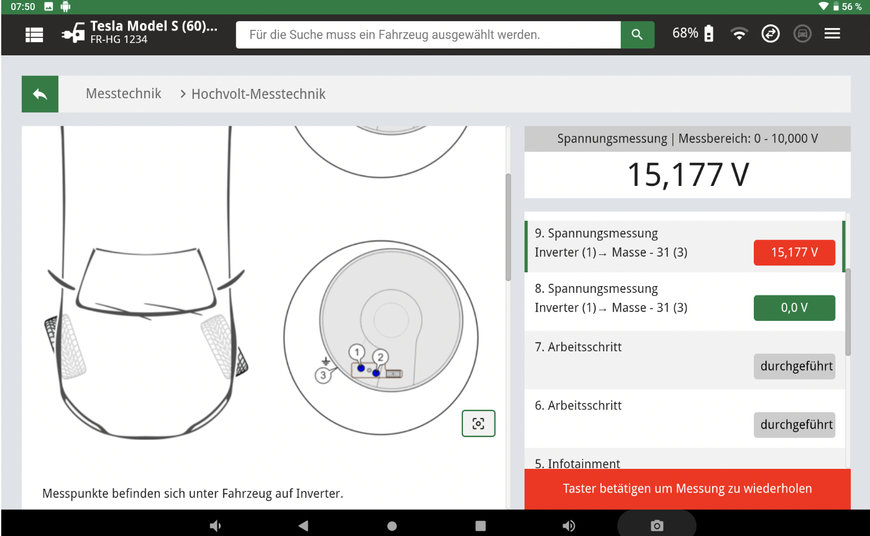Click the step list vertical scrollbar
The height and width of the screenshot is (536, 870).
coord(848,312)
